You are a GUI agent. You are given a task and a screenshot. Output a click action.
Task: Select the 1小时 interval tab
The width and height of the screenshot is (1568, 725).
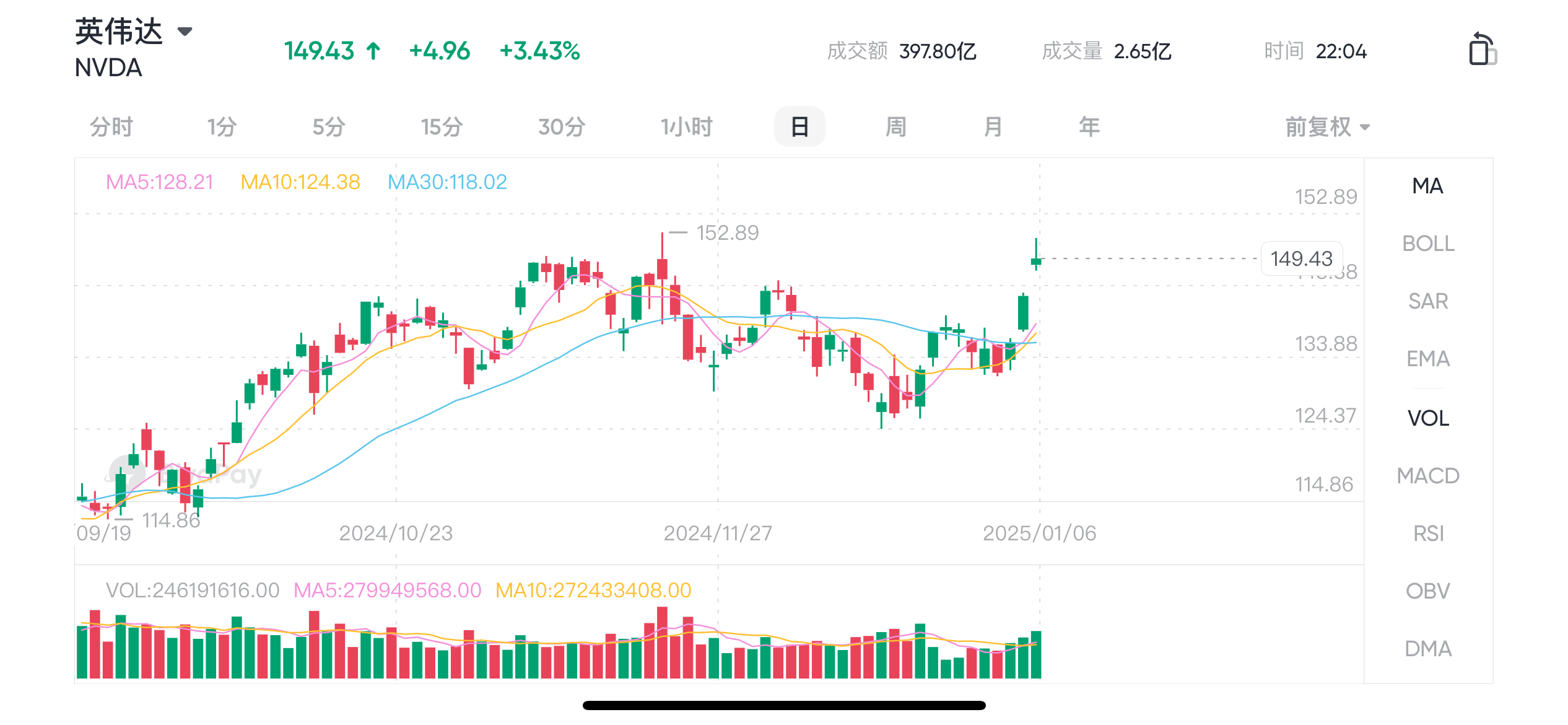686,127
